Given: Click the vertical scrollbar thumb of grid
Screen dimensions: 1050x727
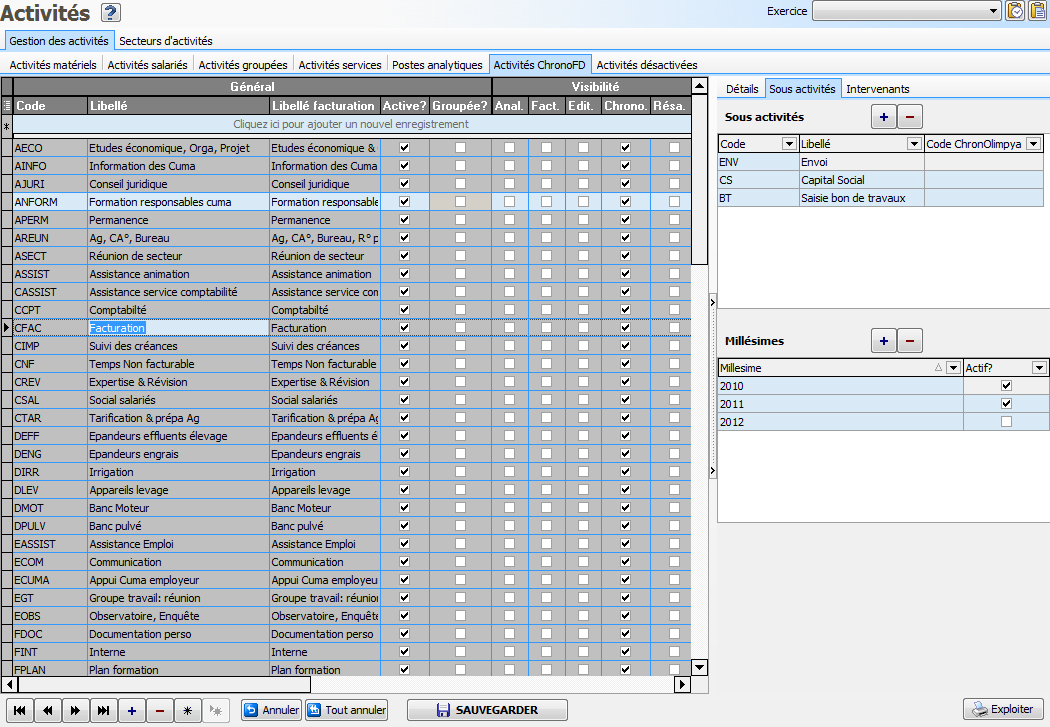Looking at the screenshot, I should 699,179.
